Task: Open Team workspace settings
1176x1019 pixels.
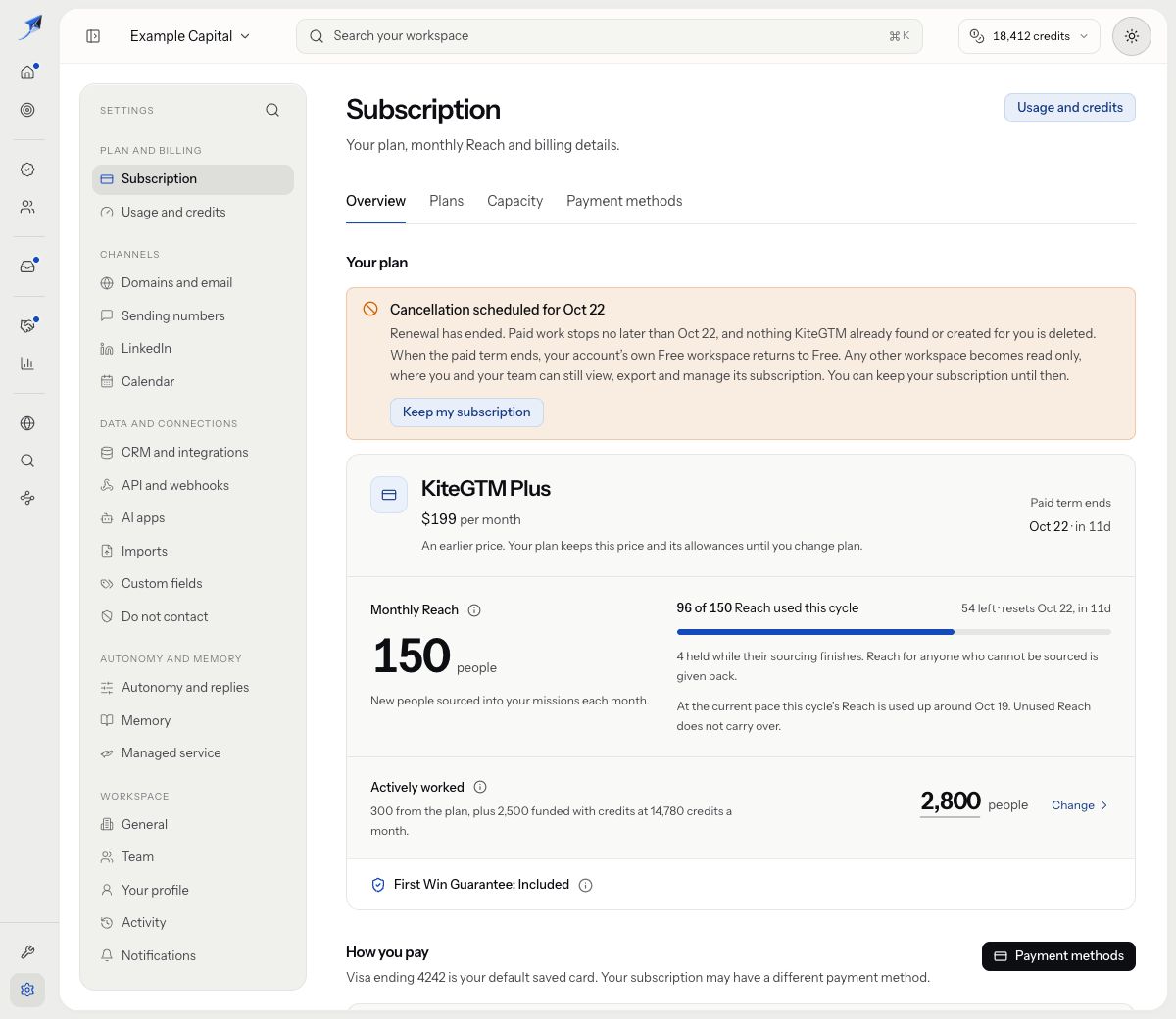Action: [193, 857]
